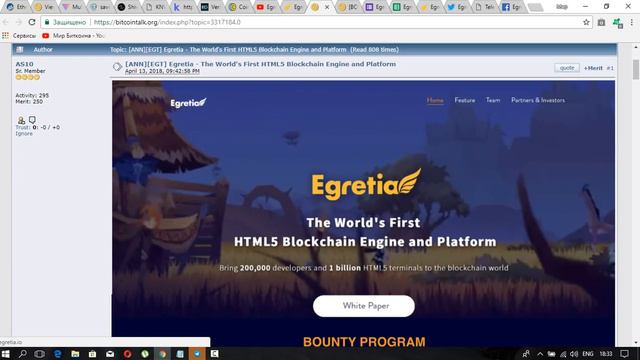Open the network icon in system tray
The image size is (640, 360).
(x=563, y=354)
